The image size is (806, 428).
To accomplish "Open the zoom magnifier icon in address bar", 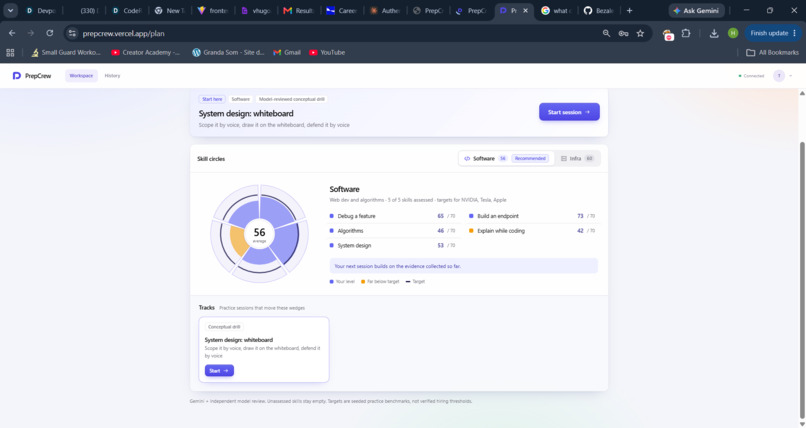I will pos(606,33).
